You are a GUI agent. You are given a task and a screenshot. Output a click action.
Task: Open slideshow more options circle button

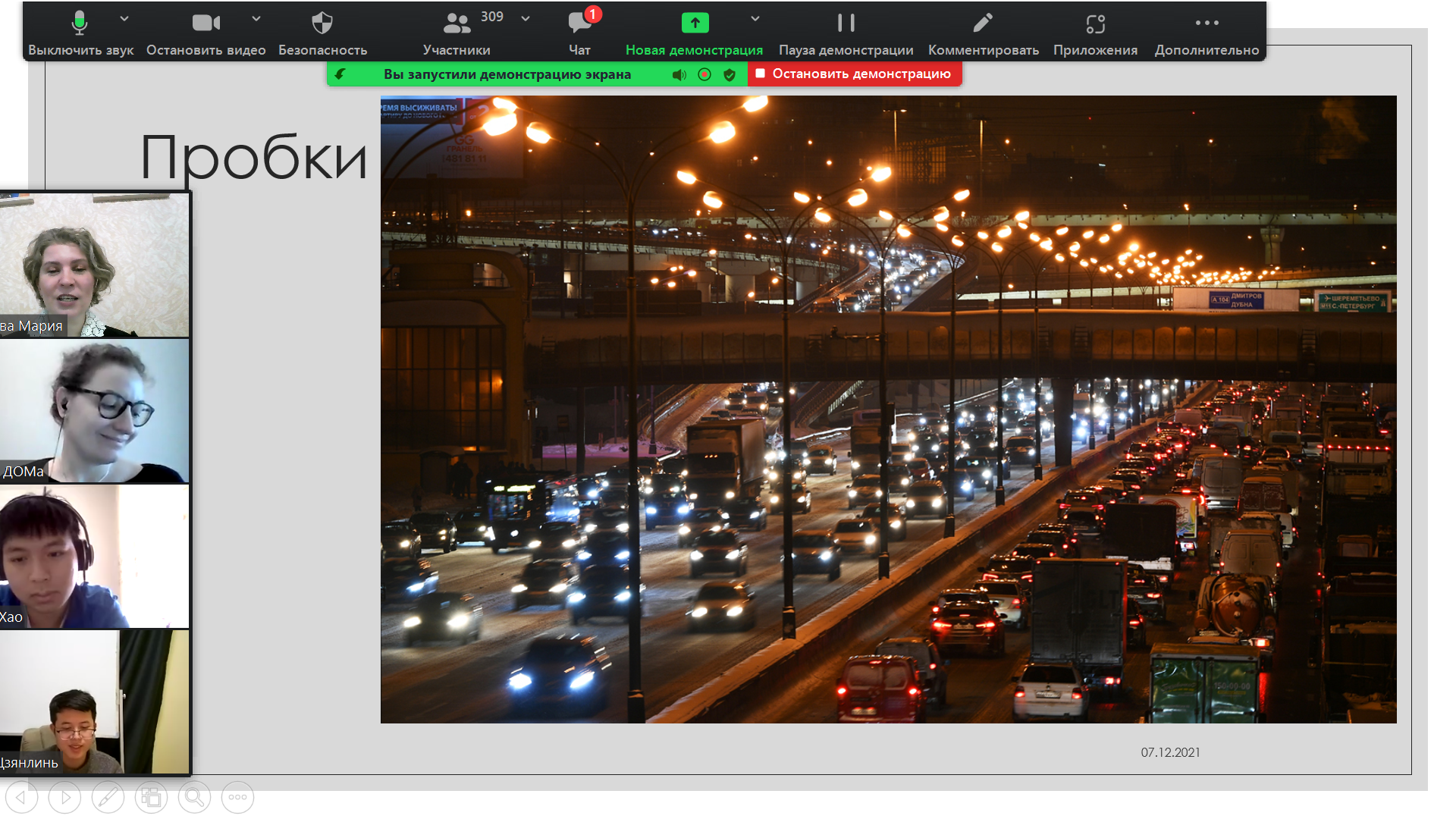[x=237, y=797]
